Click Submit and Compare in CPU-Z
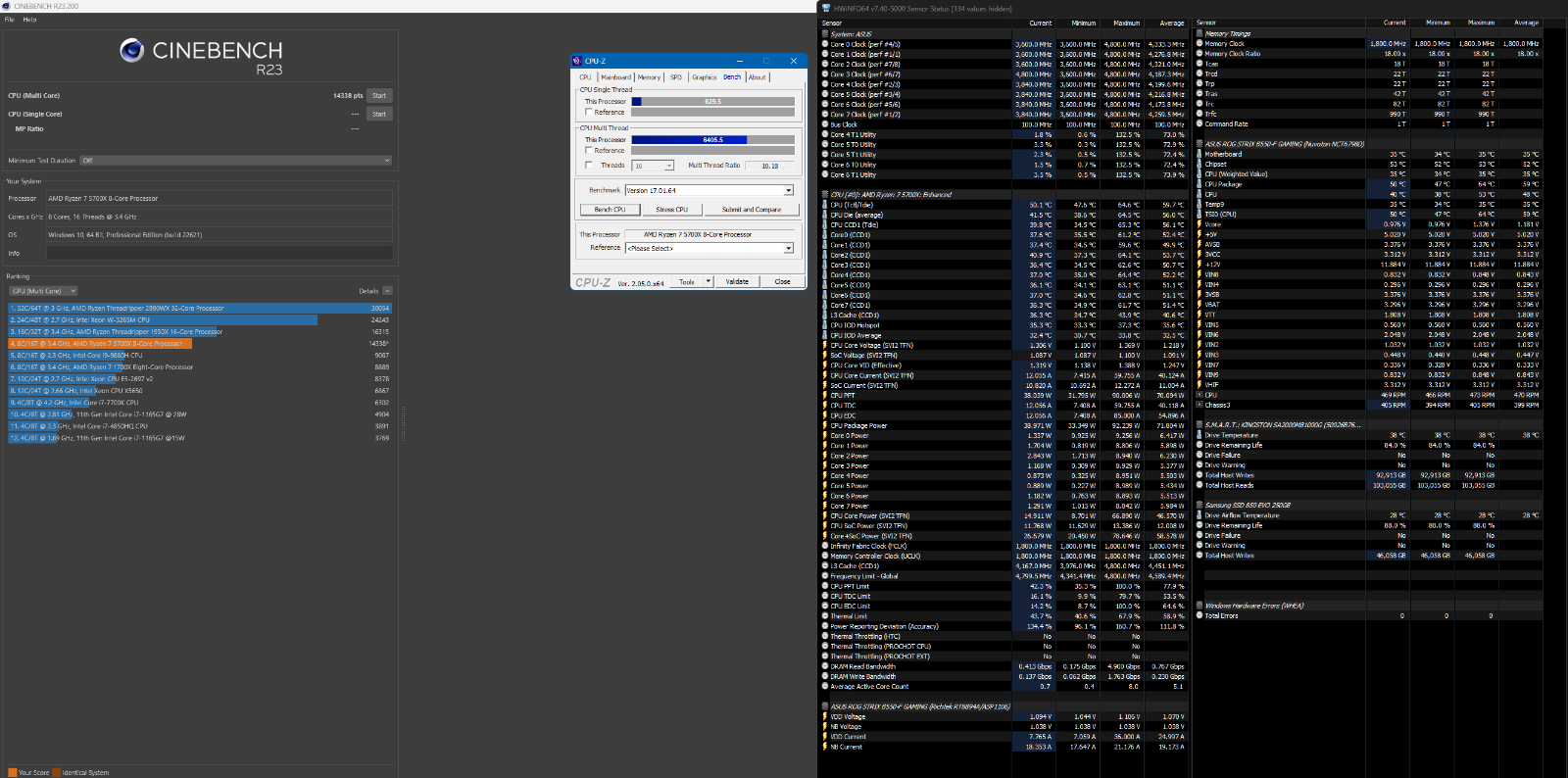This screenshot has height=778, width=1568. [752, 210]
